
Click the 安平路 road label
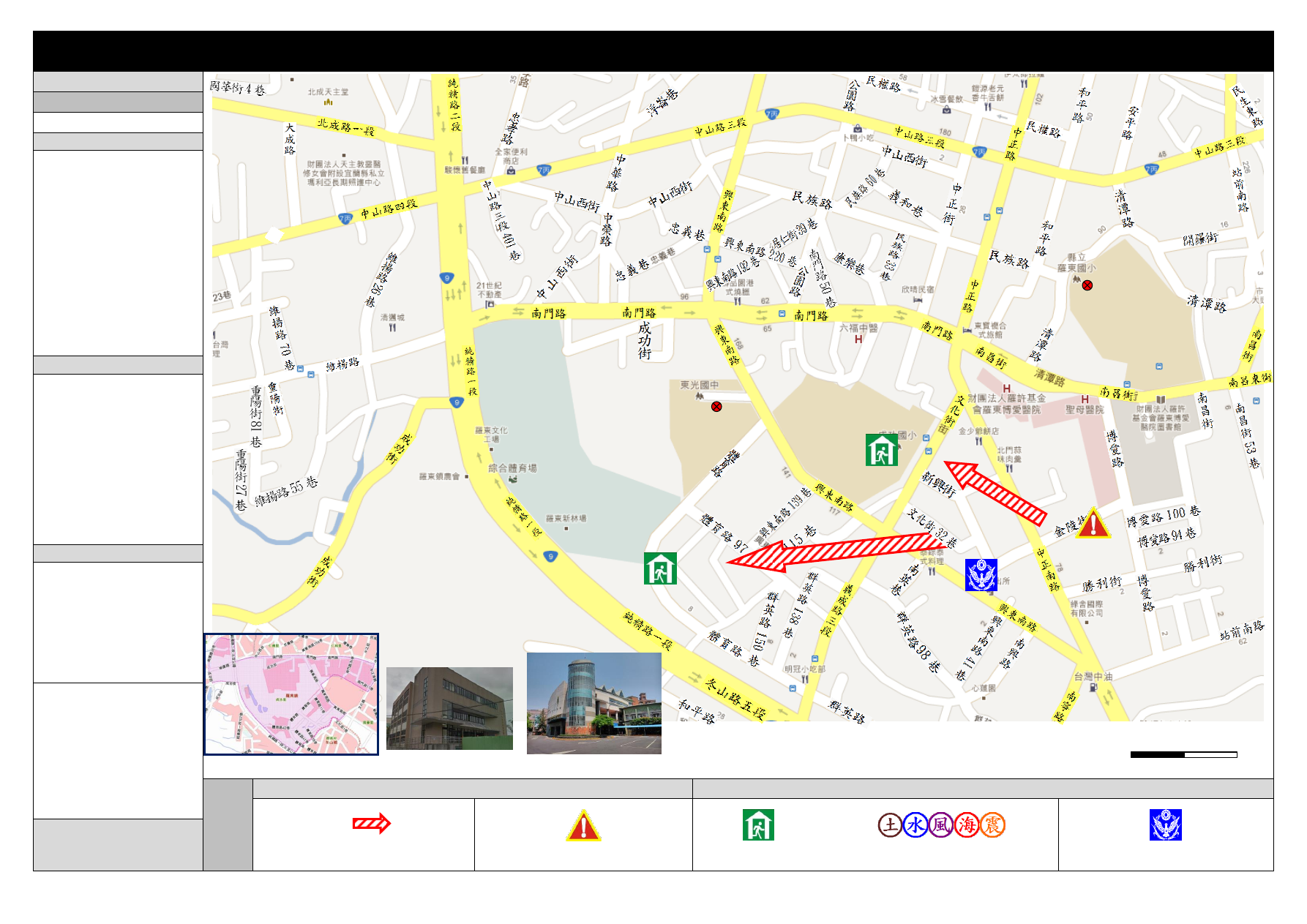[x=1131, y=123]
